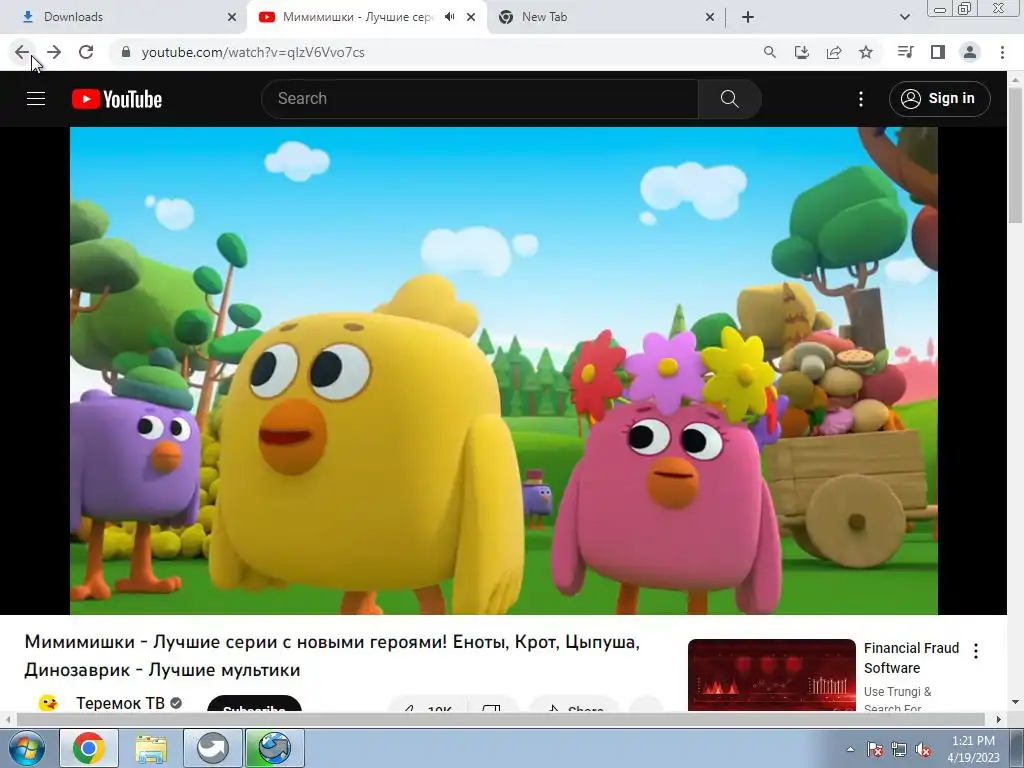Image resolution: width=1024 pixels, height=768 pixels.
Task: Click the address bar URL
Action: coord(253,52)
